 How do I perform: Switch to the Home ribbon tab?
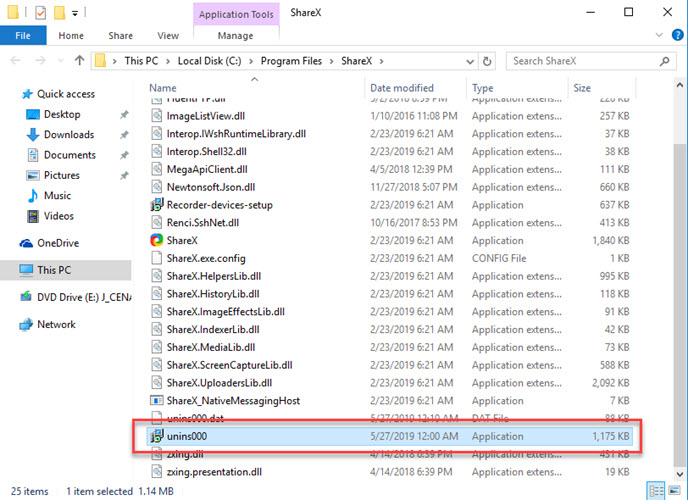(71, 36)
